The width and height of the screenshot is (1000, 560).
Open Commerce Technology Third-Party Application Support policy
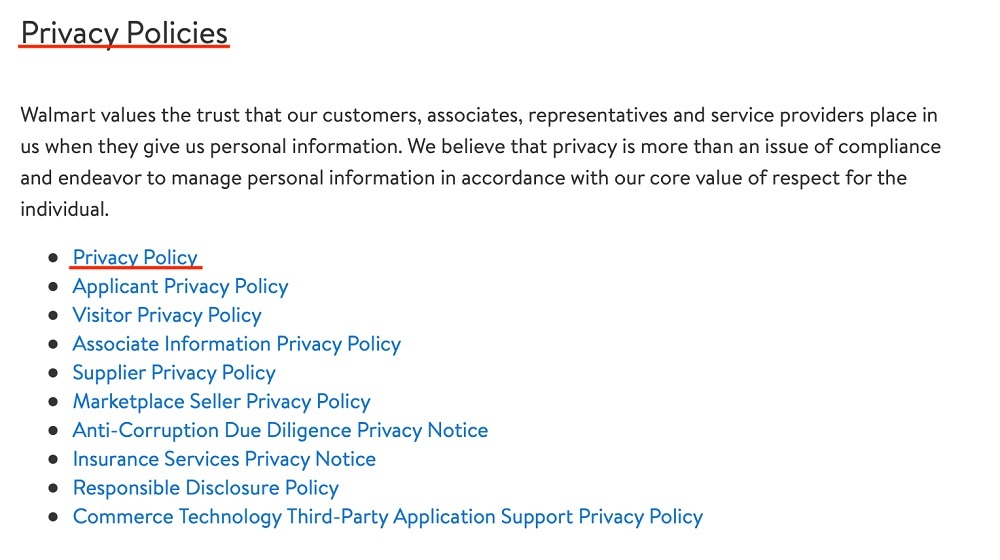388,516
